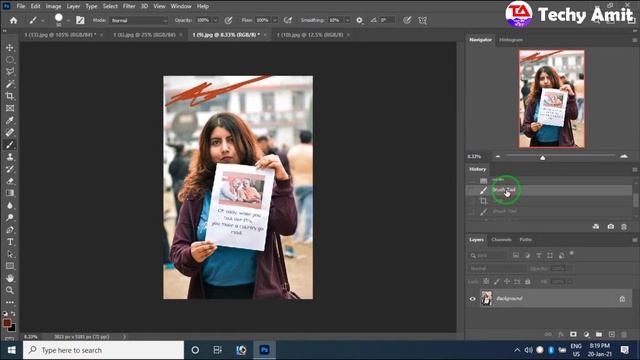Toggle pressure for opacity button

tap(229, 20)
